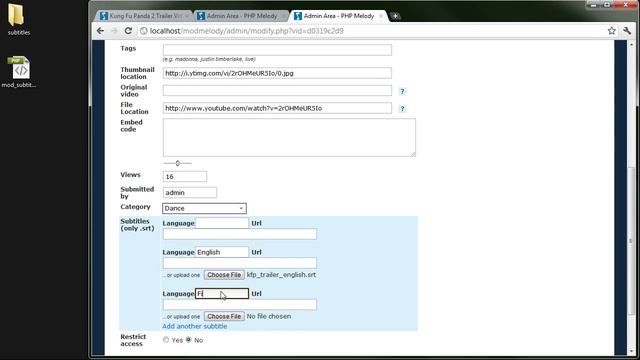The height and width of the screenshot is (360, 640).
Task: Click the Language field containing Fi
Action: click(222, 293)
